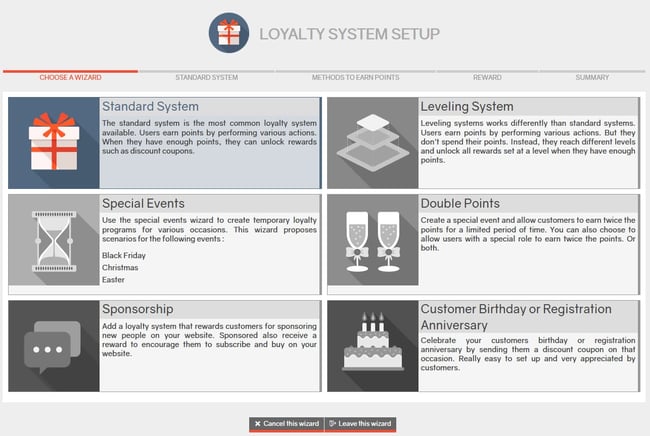Open the Sponsorship card title

tap(138, 309)
